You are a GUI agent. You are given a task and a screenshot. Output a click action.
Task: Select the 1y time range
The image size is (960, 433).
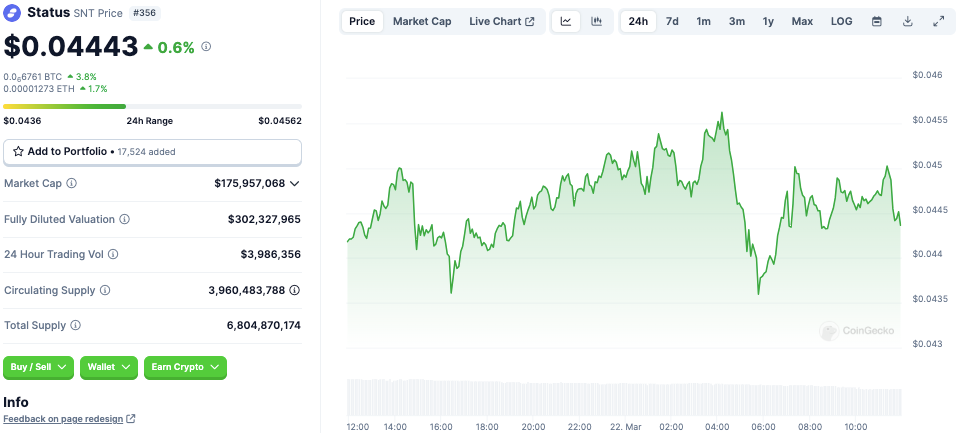tap(768, 21)
